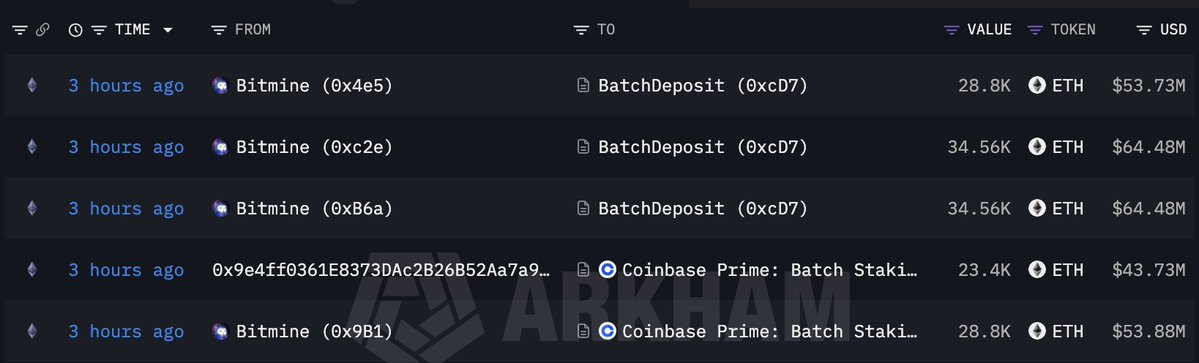
Task: Open the VALUE column filter
Action: pos(951,30)
